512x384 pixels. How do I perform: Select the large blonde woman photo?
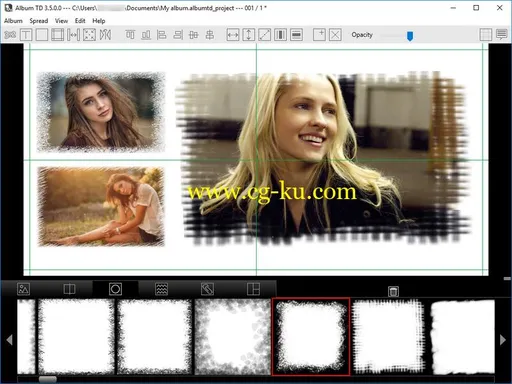point(323,157)
